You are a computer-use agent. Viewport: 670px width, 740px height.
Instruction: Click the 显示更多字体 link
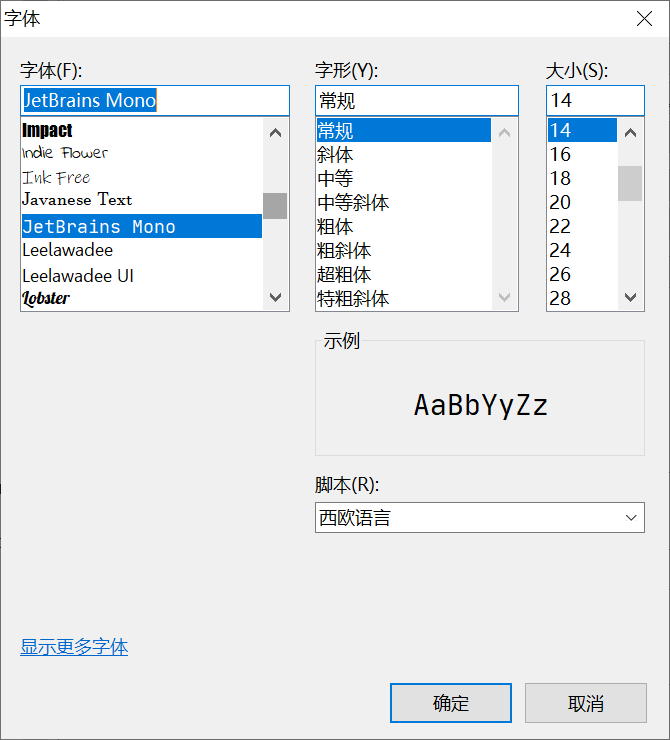74,647
